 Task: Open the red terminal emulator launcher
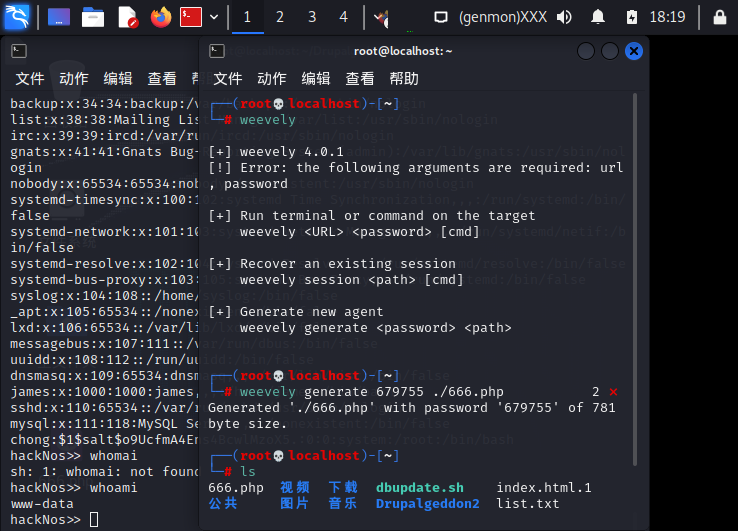coord(191,17)
